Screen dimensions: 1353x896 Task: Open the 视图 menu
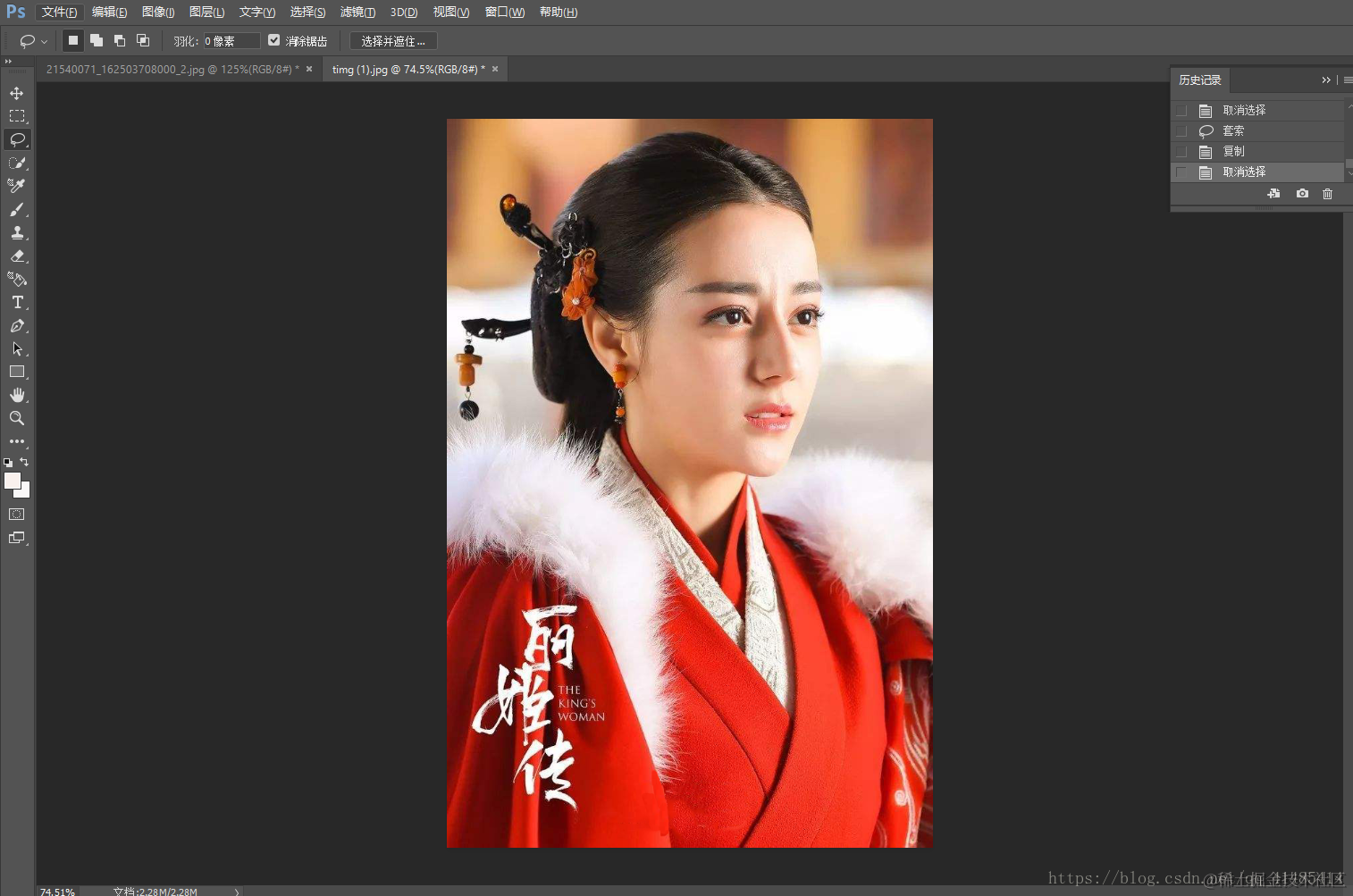(451, 12)
